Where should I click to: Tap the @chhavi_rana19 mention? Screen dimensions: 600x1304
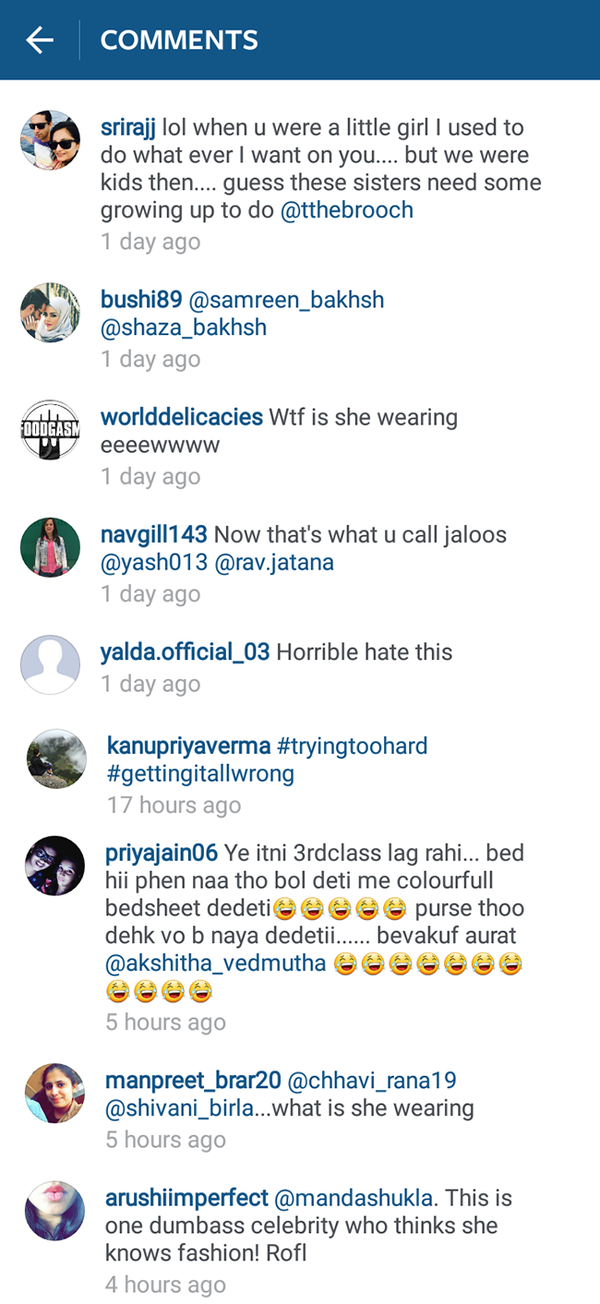pos(372,1081)
